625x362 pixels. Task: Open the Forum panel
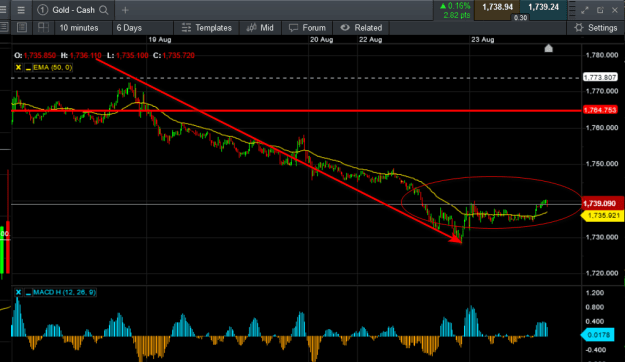pos(307,28)
